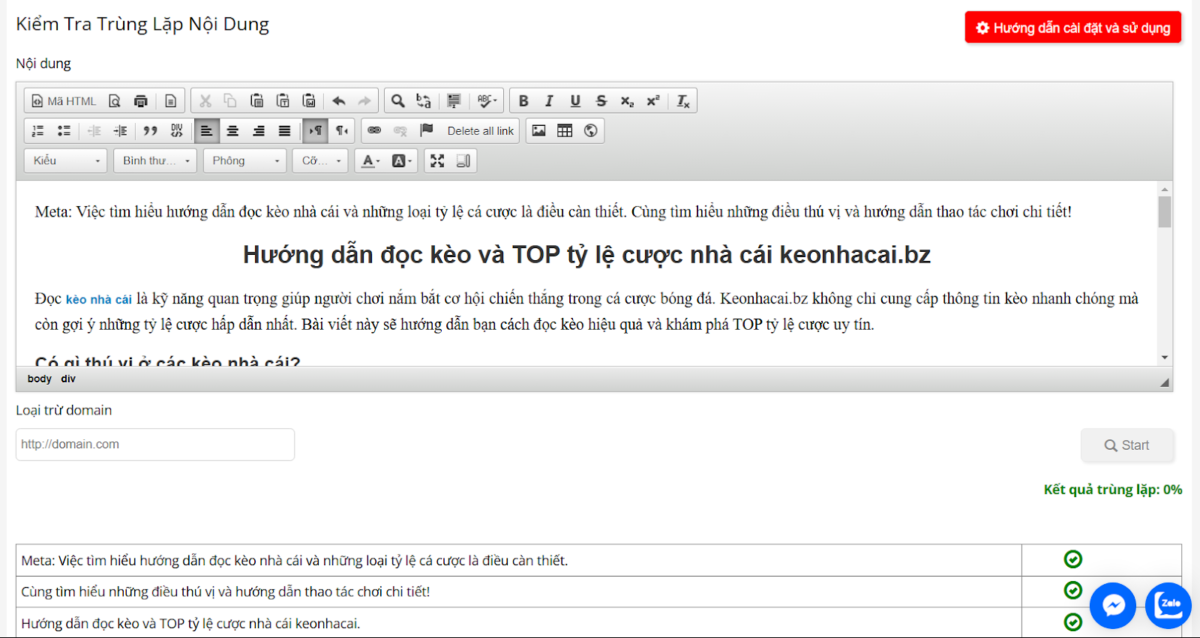Image resolution: width=1200 pixels, height=638 pixels.
Task: Click the Delete all link button
Action: coord(480,131)
